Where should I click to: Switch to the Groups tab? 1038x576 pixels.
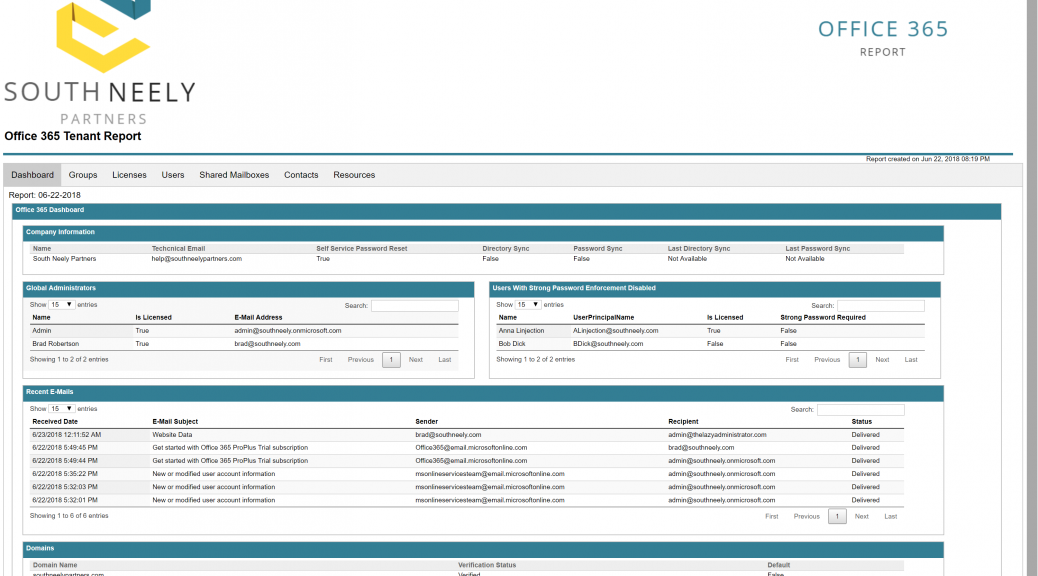83,175
